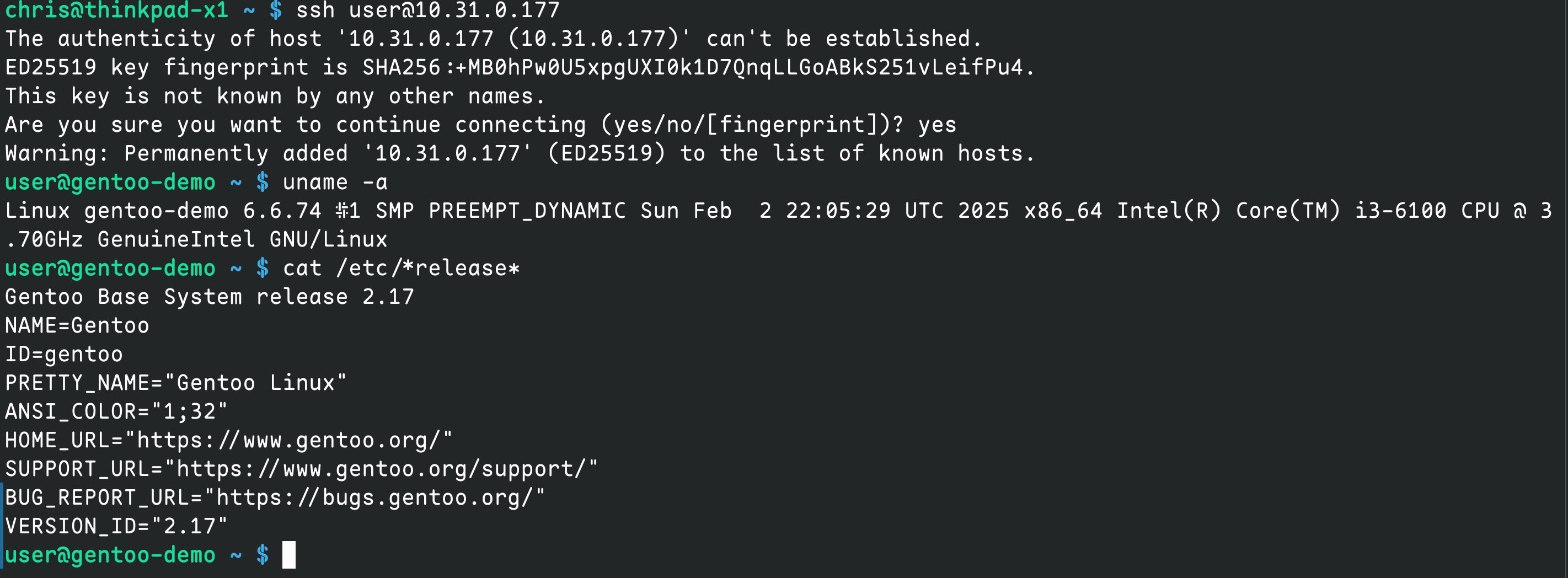Click the PRETTY_NAME="Gentoo Linux" line
Image resolution: width=1568 pixels, height=578 pixels.
click(x=176, y=383)
